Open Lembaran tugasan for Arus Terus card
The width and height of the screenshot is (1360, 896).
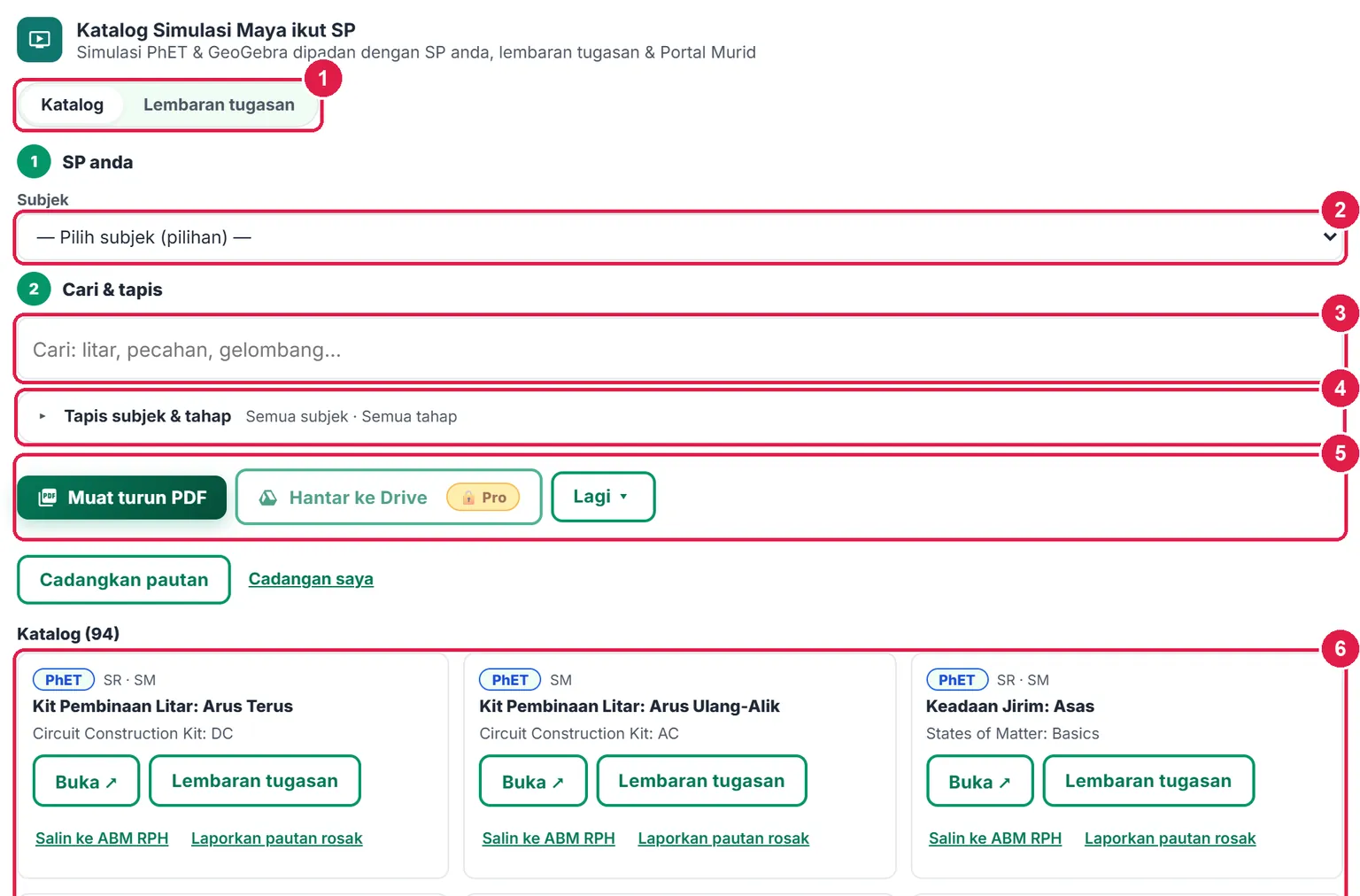[255, 781]
